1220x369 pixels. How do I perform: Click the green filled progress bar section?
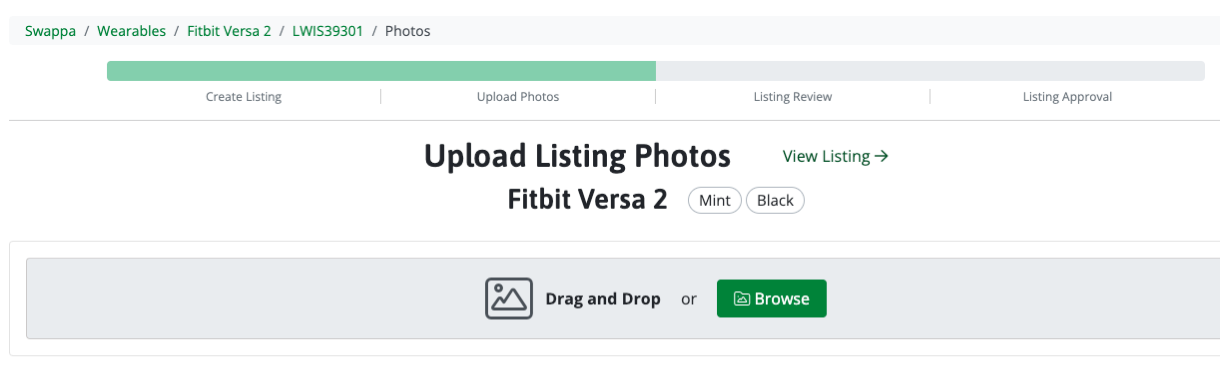click(381, 71)
